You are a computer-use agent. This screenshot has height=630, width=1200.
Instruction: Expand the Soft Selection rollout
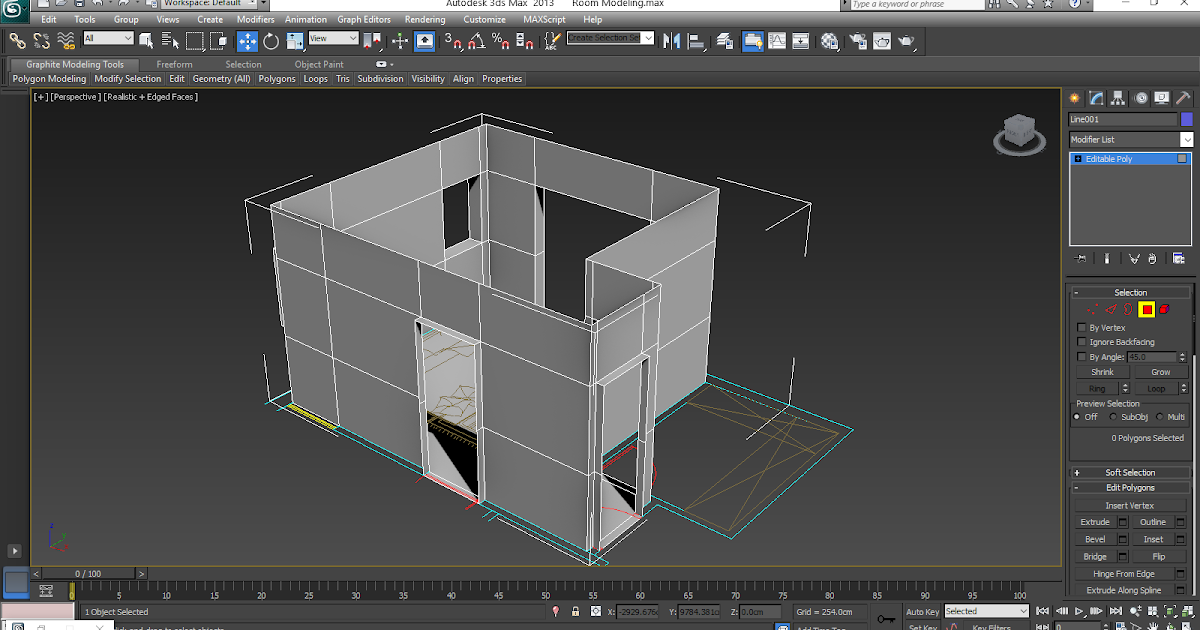click(x=1130, y=473)
